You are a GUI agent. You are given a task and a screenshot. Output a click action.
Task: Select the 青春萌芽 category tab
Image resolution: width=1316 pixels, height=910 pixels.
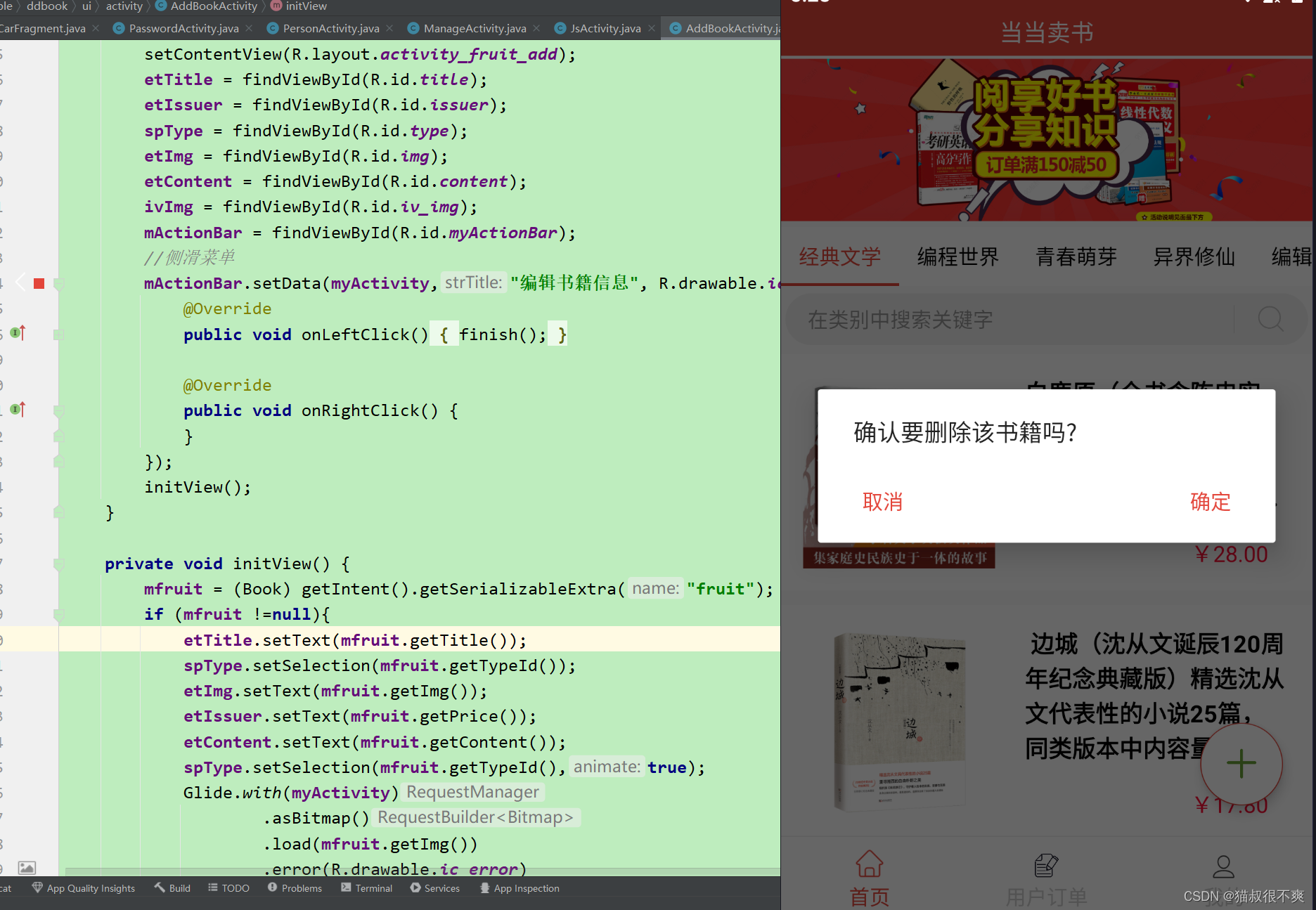click(1076, 256)
